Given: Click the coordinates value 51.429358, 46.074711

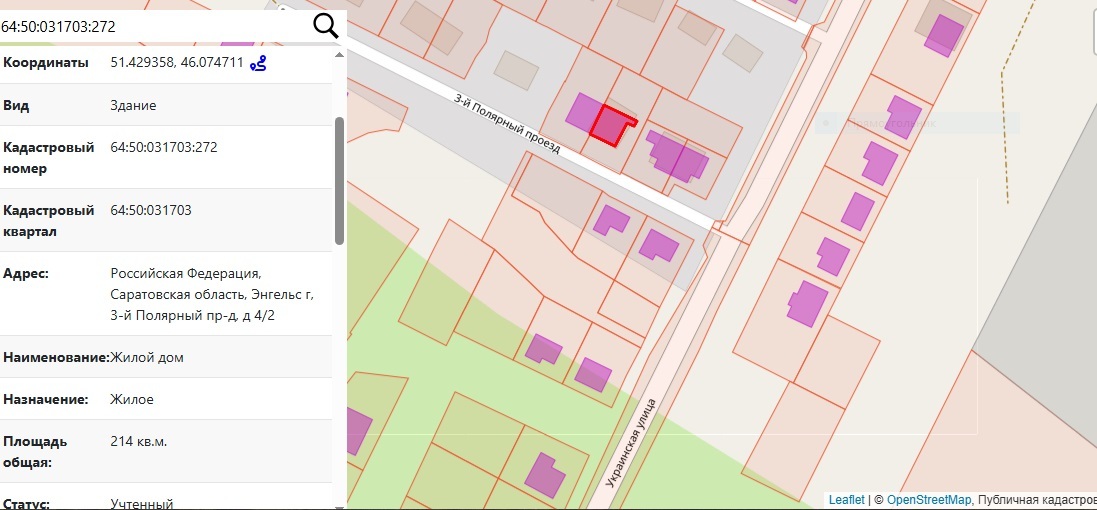Looking at the screenshot, I should [x=177, y=62].
